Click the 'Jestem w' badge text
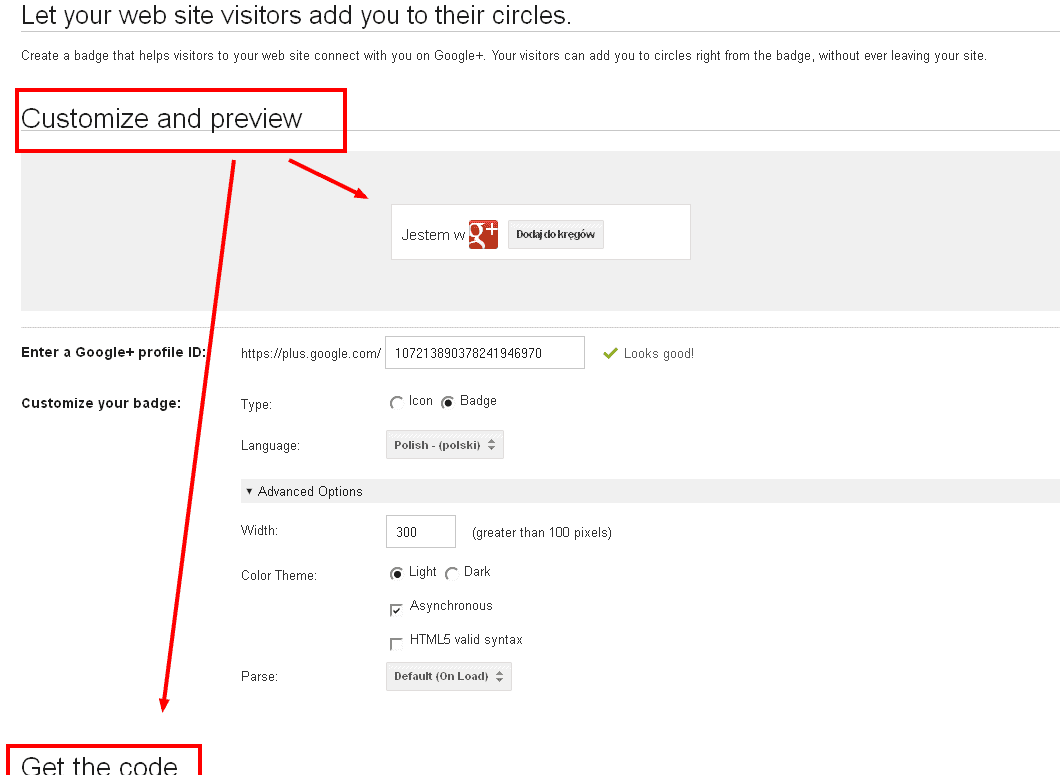This screenshot has height=775, width=1060. click(433, 235)
